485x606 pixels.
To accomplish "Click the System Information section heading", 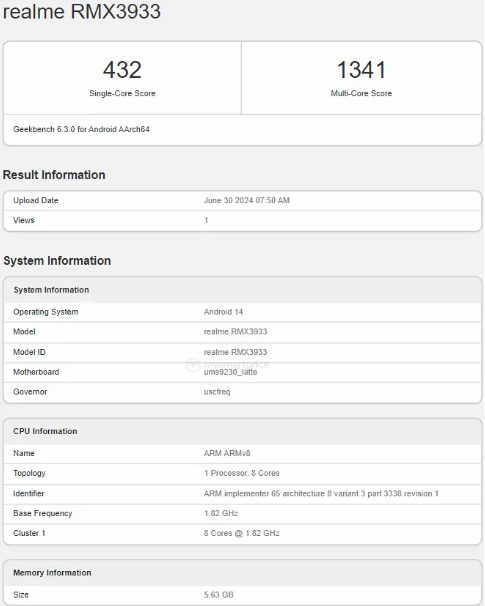I will tap(57, 260).
